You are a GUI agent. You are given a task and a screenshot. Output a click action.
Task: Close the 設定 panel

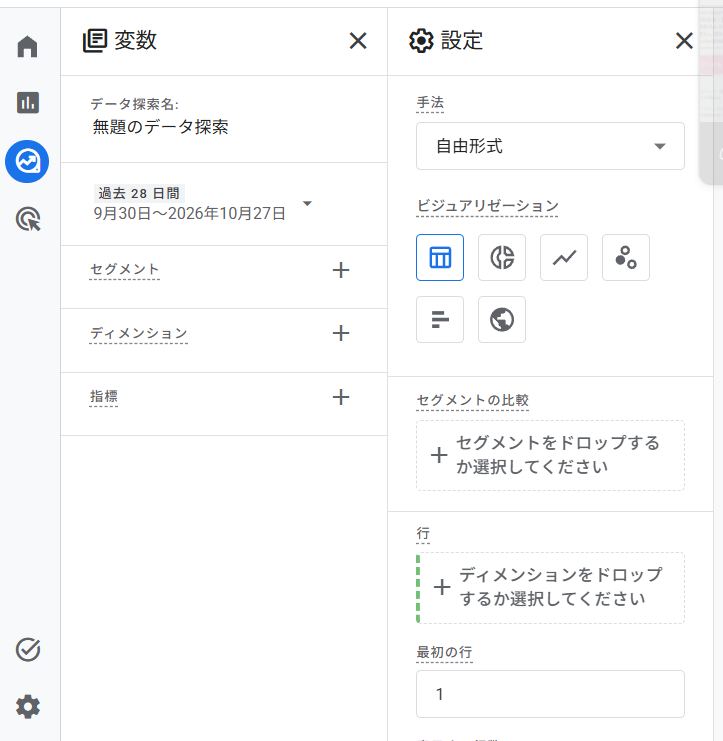pyautogui.click(x=684, y=41)
